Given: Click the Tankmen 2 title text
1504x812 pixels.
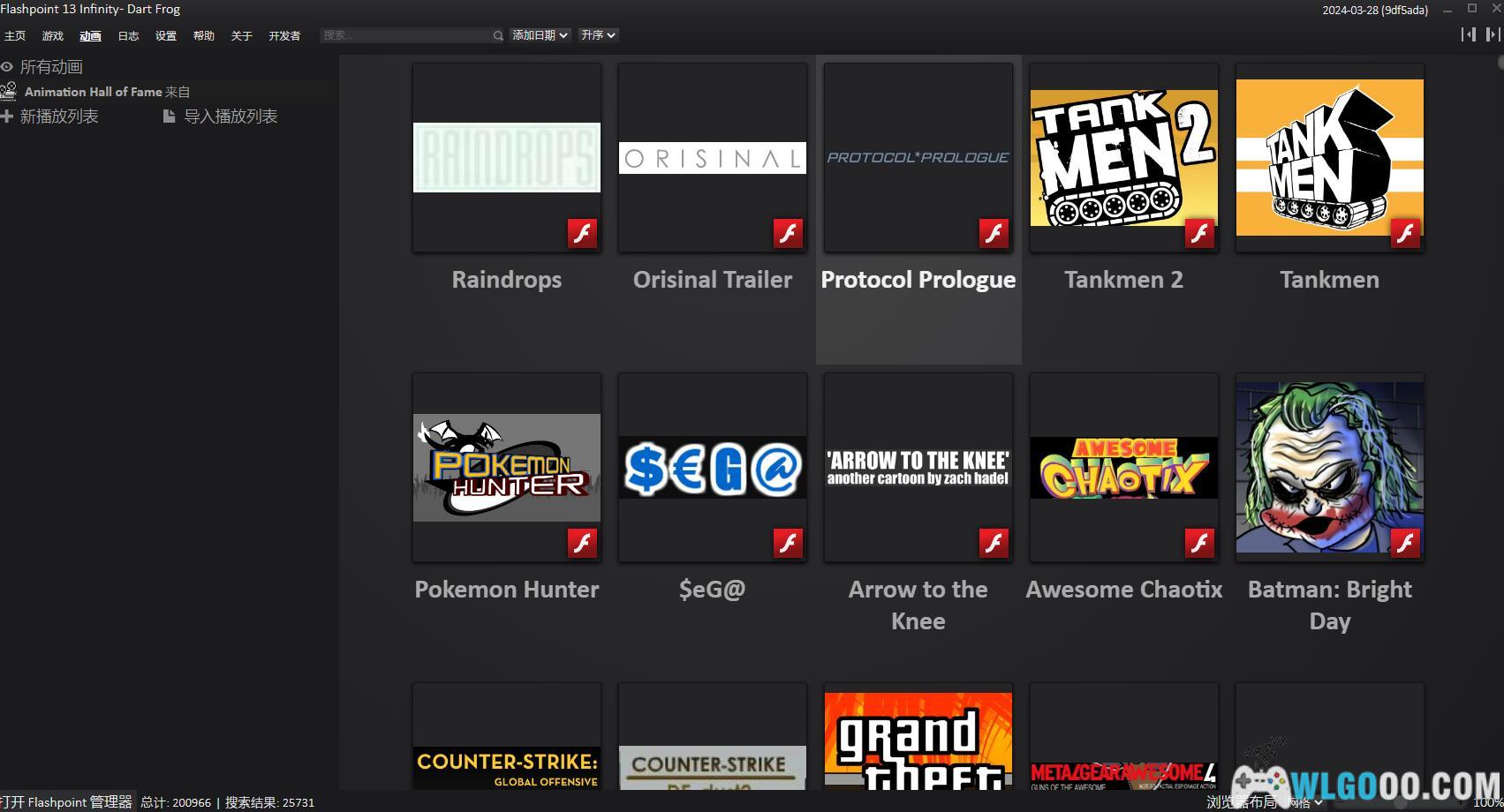Looking at the screenshot, I should [1124, 280].
